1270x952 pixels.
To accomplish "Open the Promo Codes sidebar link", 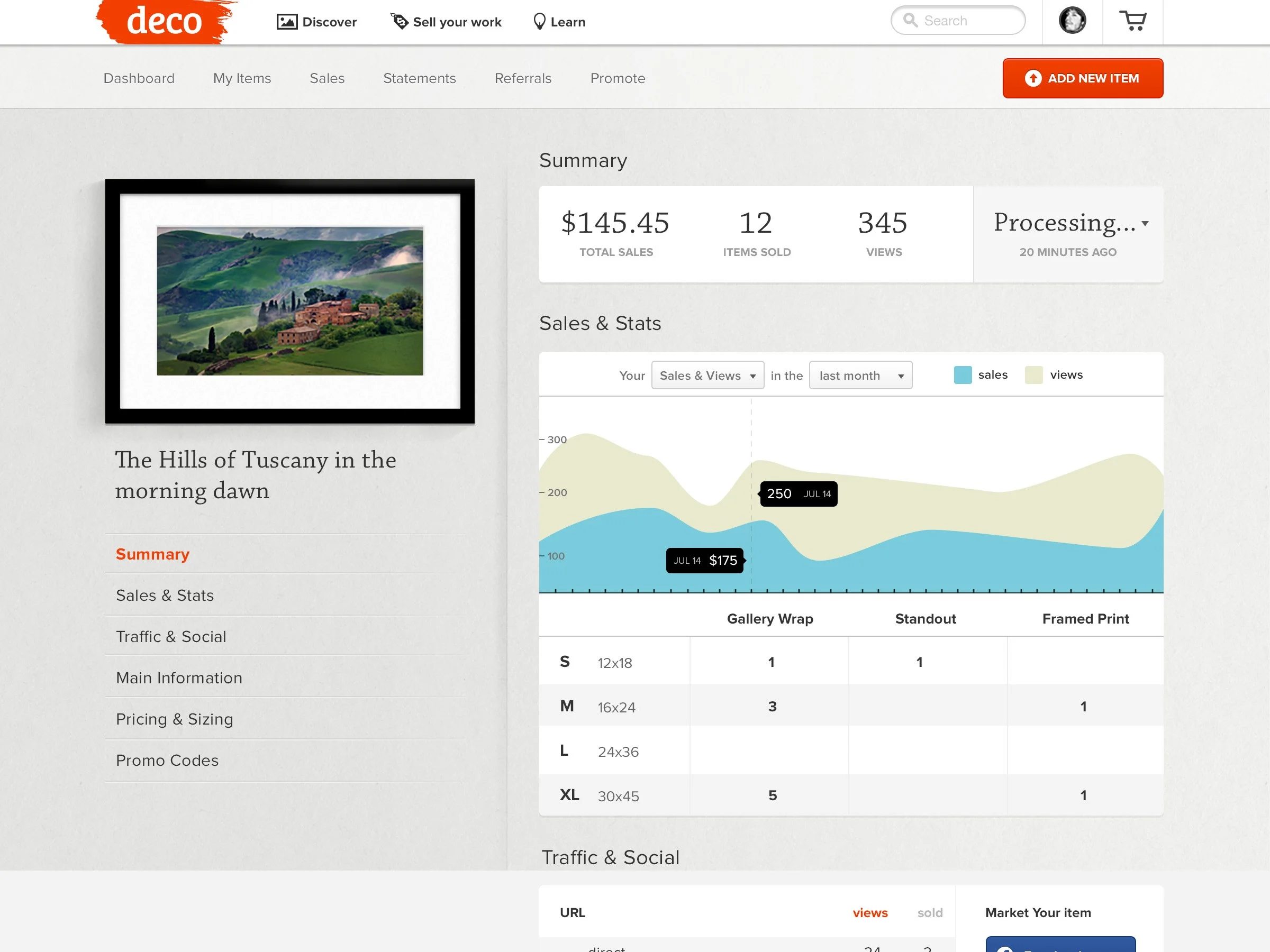I will [x=167, y=761].
